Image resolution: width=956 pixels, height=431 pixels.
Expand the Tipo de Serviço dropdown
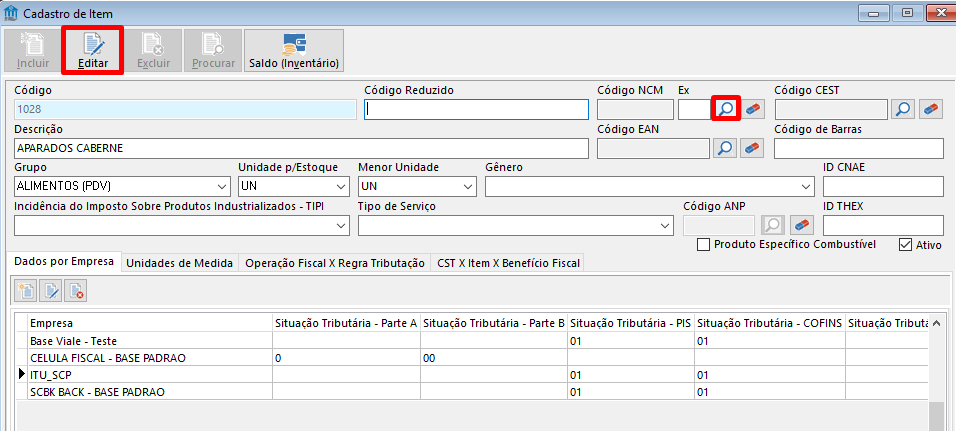click(x=665, y=226)
